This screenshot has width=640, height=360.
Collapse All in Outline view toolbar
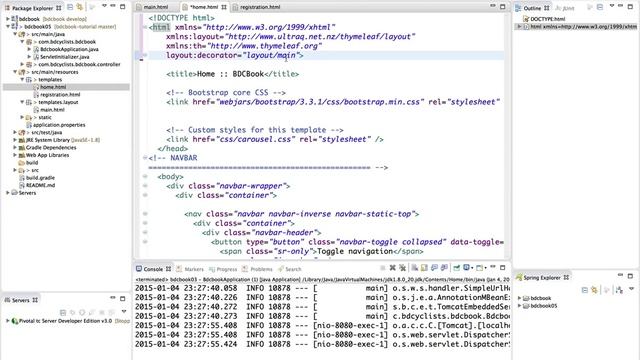pos(600,7)
